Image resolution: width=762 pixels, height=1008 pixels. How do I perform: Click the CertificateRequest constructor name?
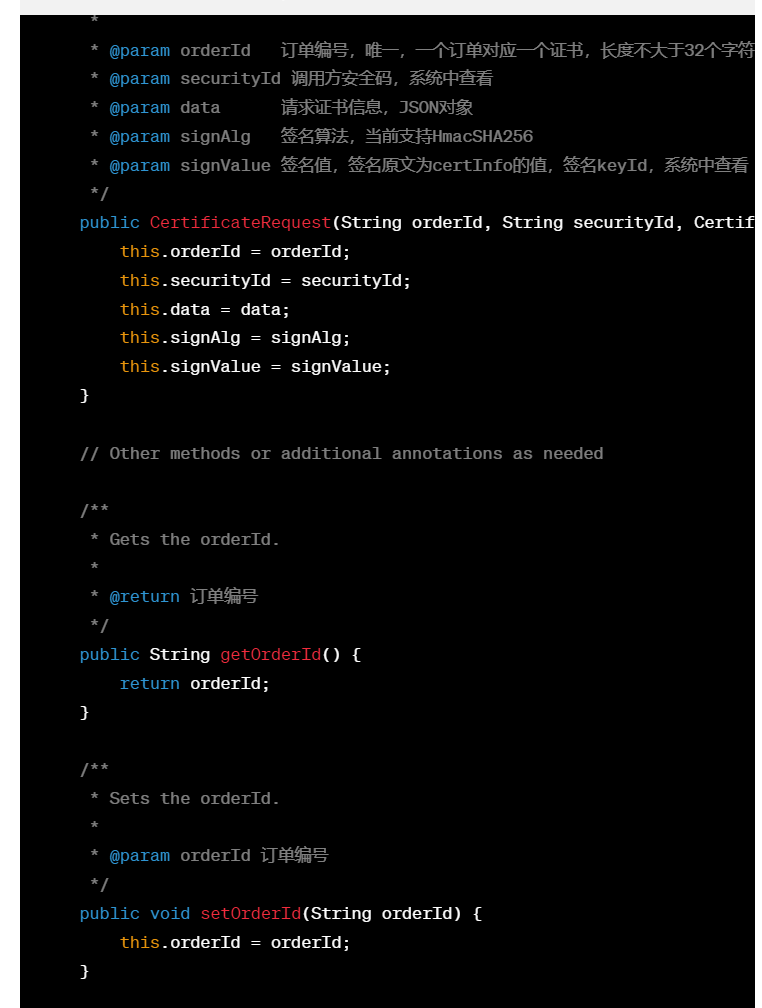tap(240, 223)
